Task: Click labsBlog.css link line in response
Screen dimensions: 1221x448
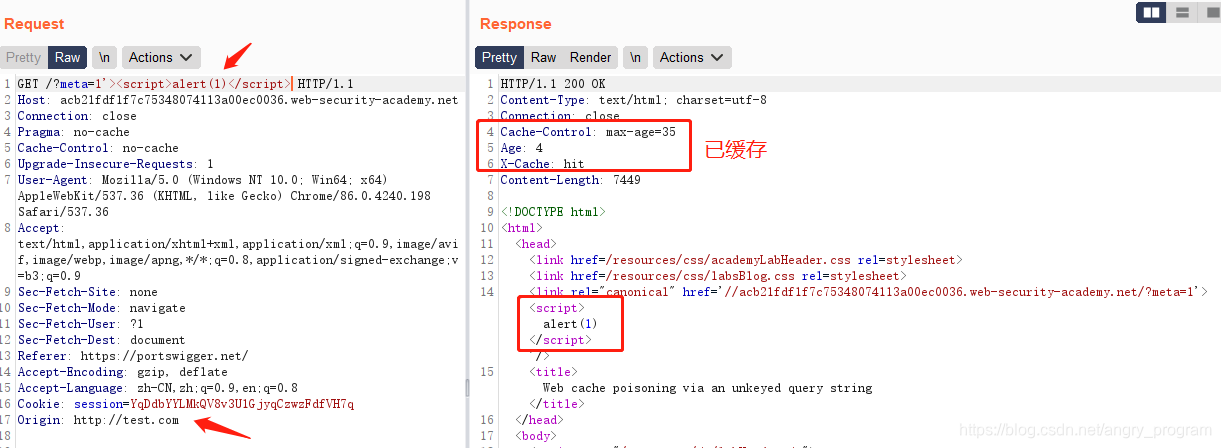Action: pos(717,276)
